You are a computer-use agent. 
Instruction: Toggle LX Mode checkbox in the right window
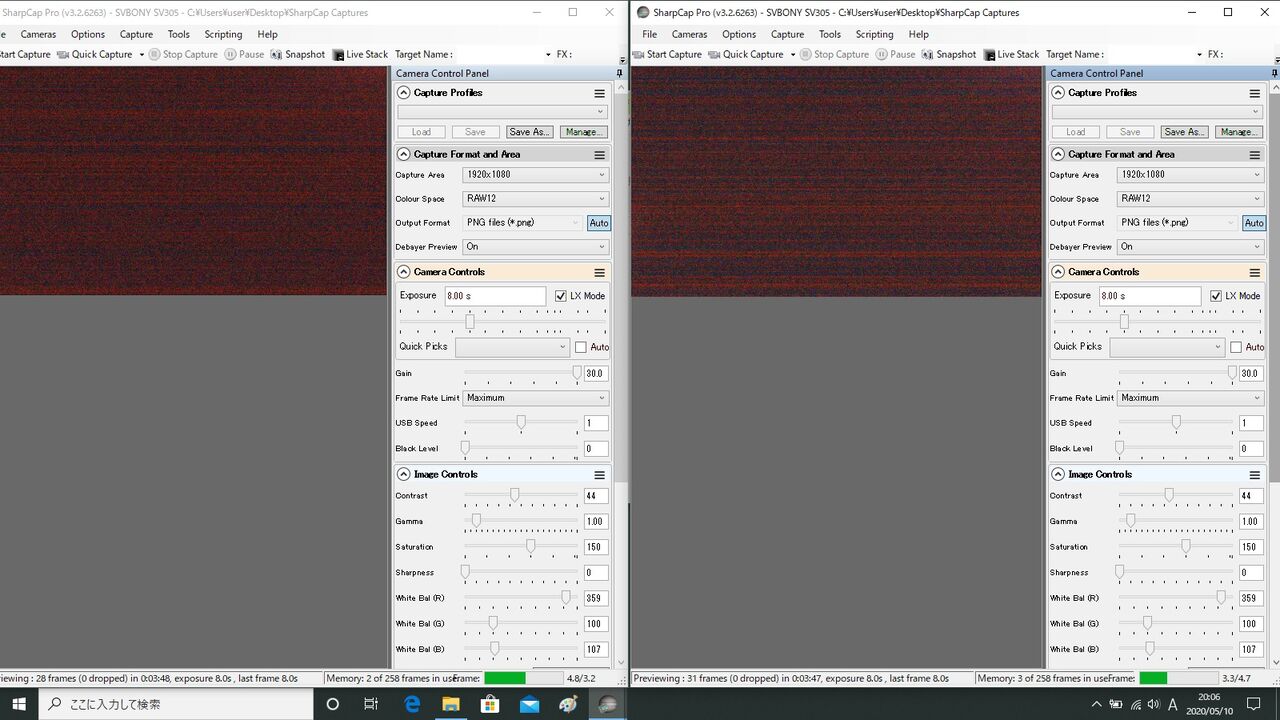[1216, 296]
